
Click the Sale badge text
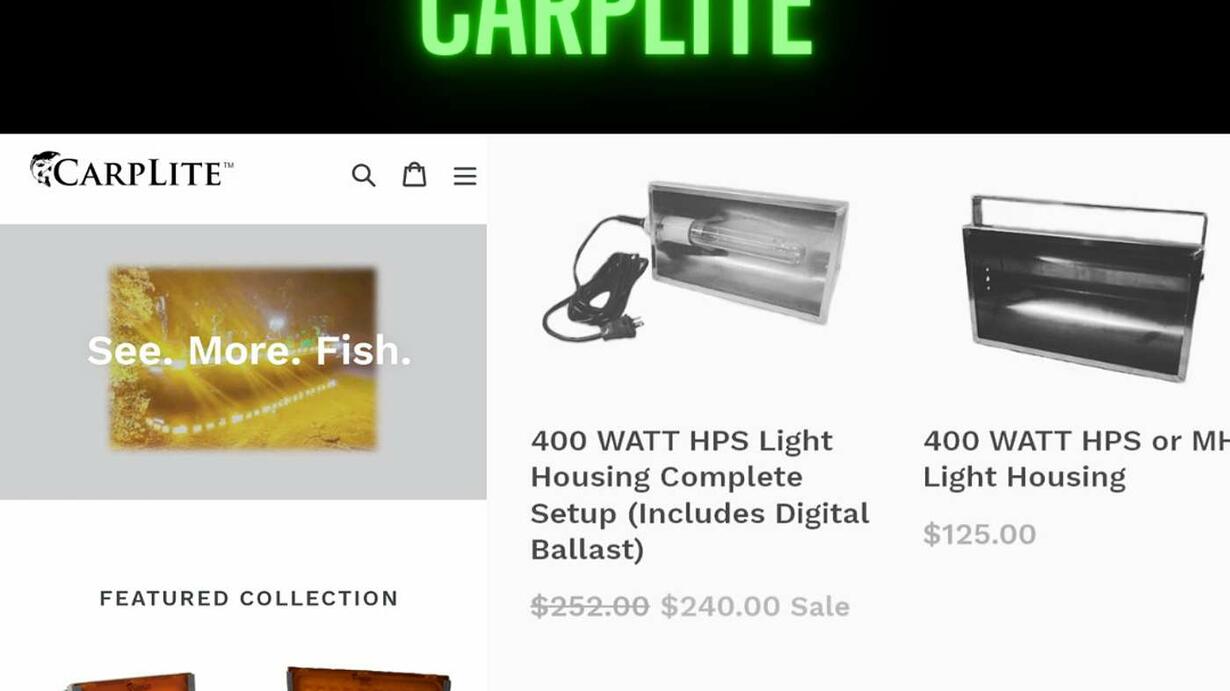click(x=820, y=606)
